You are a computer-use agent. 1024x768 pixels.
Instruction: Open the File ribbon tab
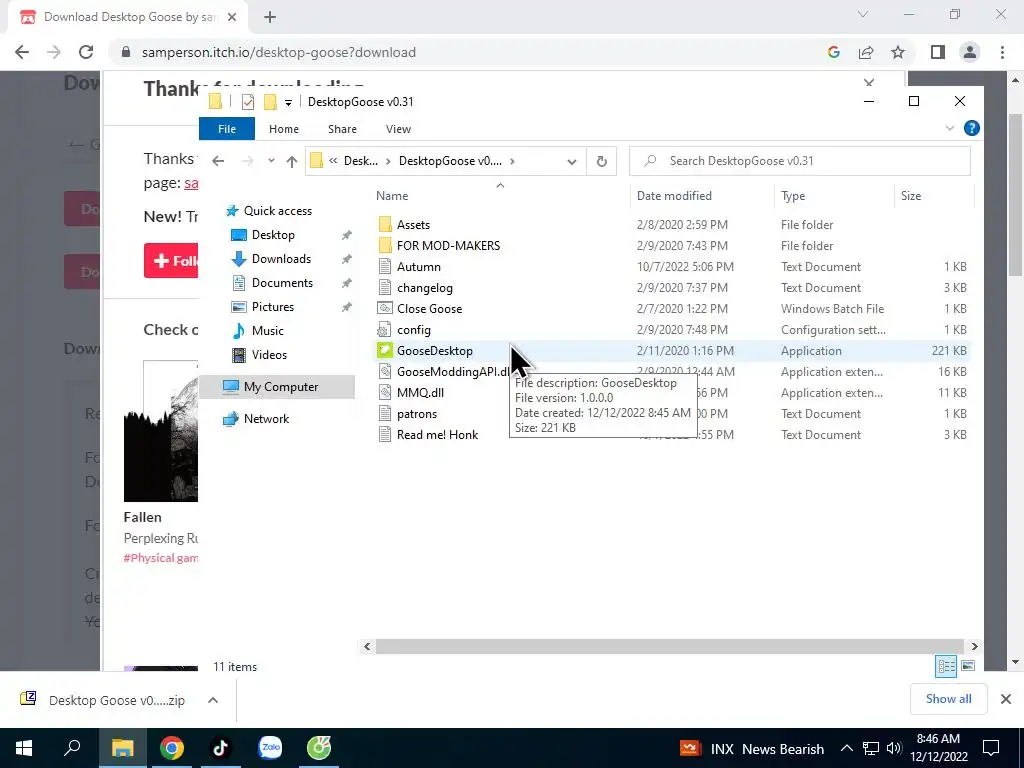[227, 129]
